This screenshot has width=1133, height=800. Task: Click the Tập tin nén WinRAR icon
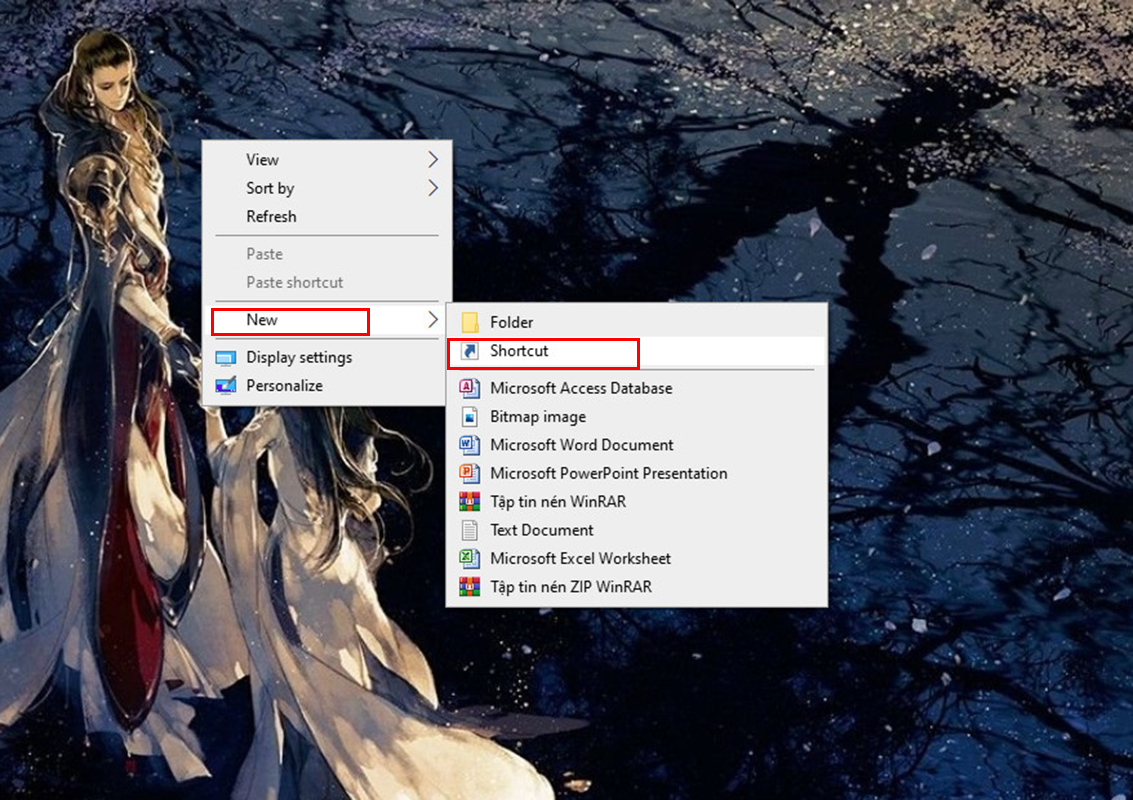469,502
